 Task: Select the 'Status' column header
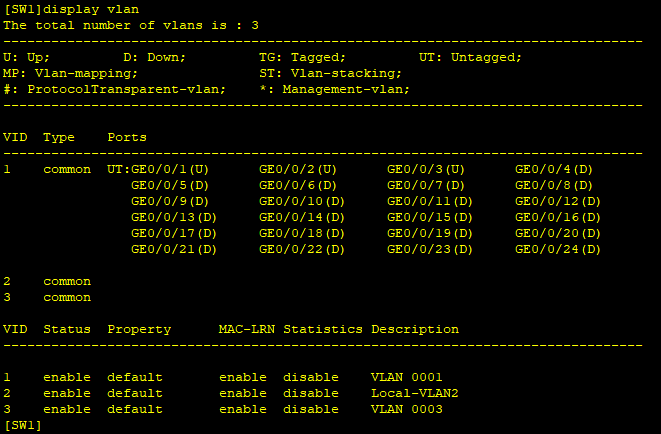click(x=67, y=329)
